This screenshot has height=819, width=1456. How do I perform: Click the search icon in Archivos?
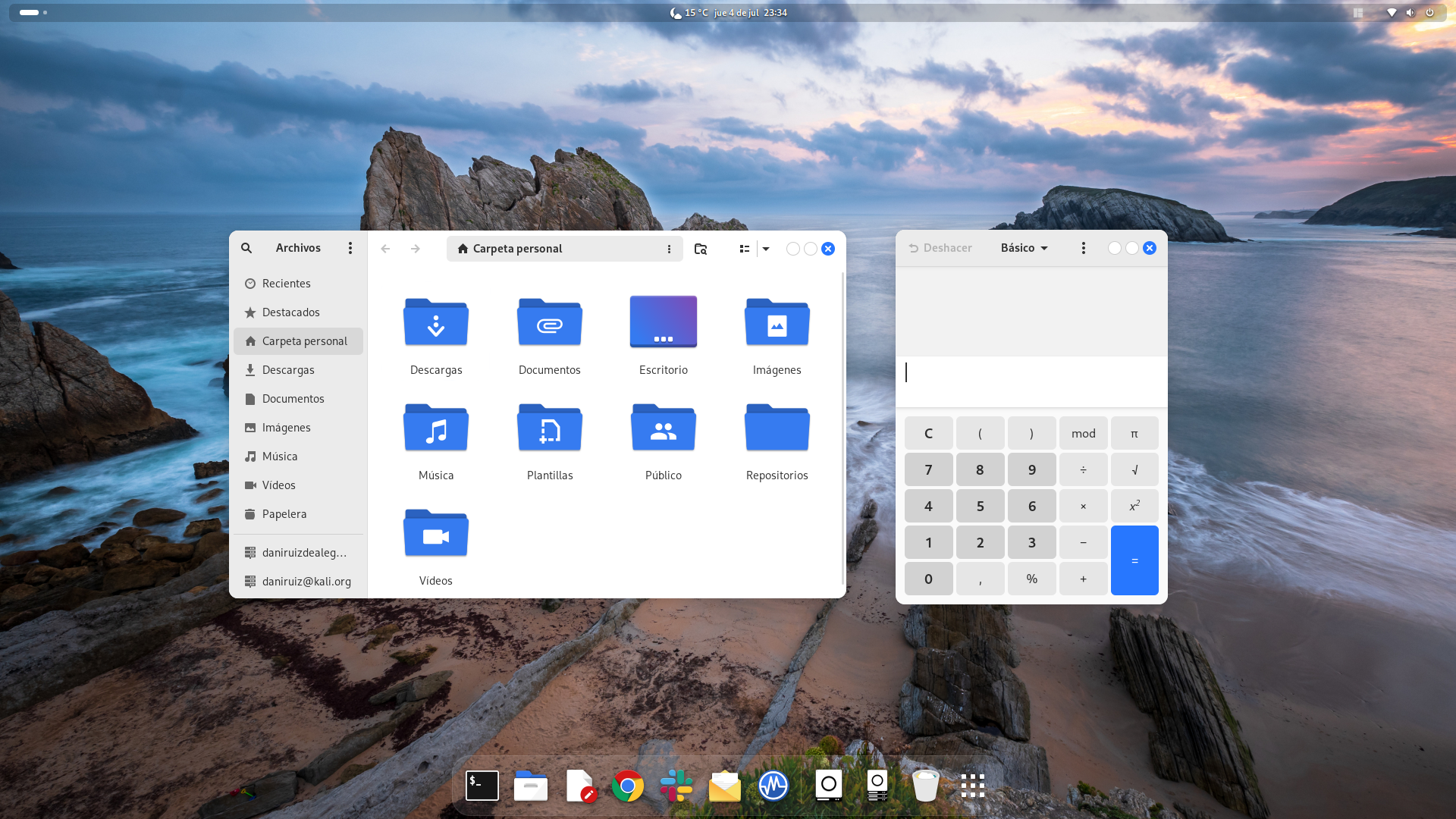(x=246, y=248)
